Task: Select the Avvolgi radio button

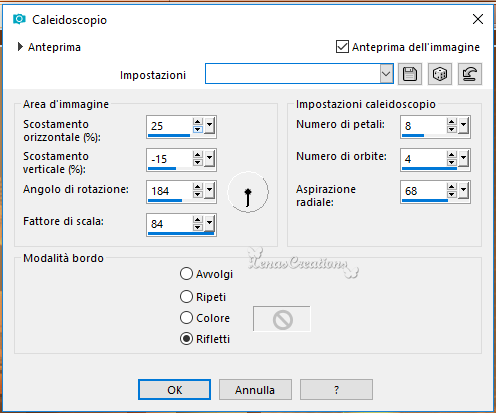Action: pyautogui.click(x=186, y=274)
